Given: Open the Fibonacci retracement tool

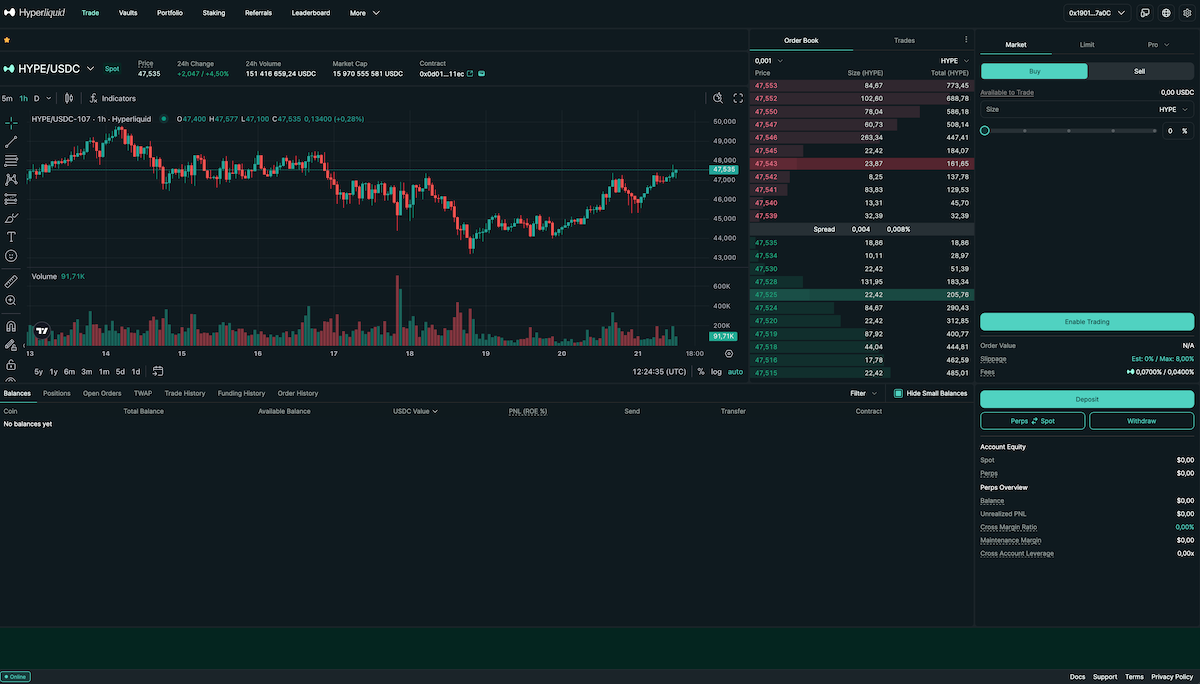Looking at the screenshot, I should [x=11, y=160].
